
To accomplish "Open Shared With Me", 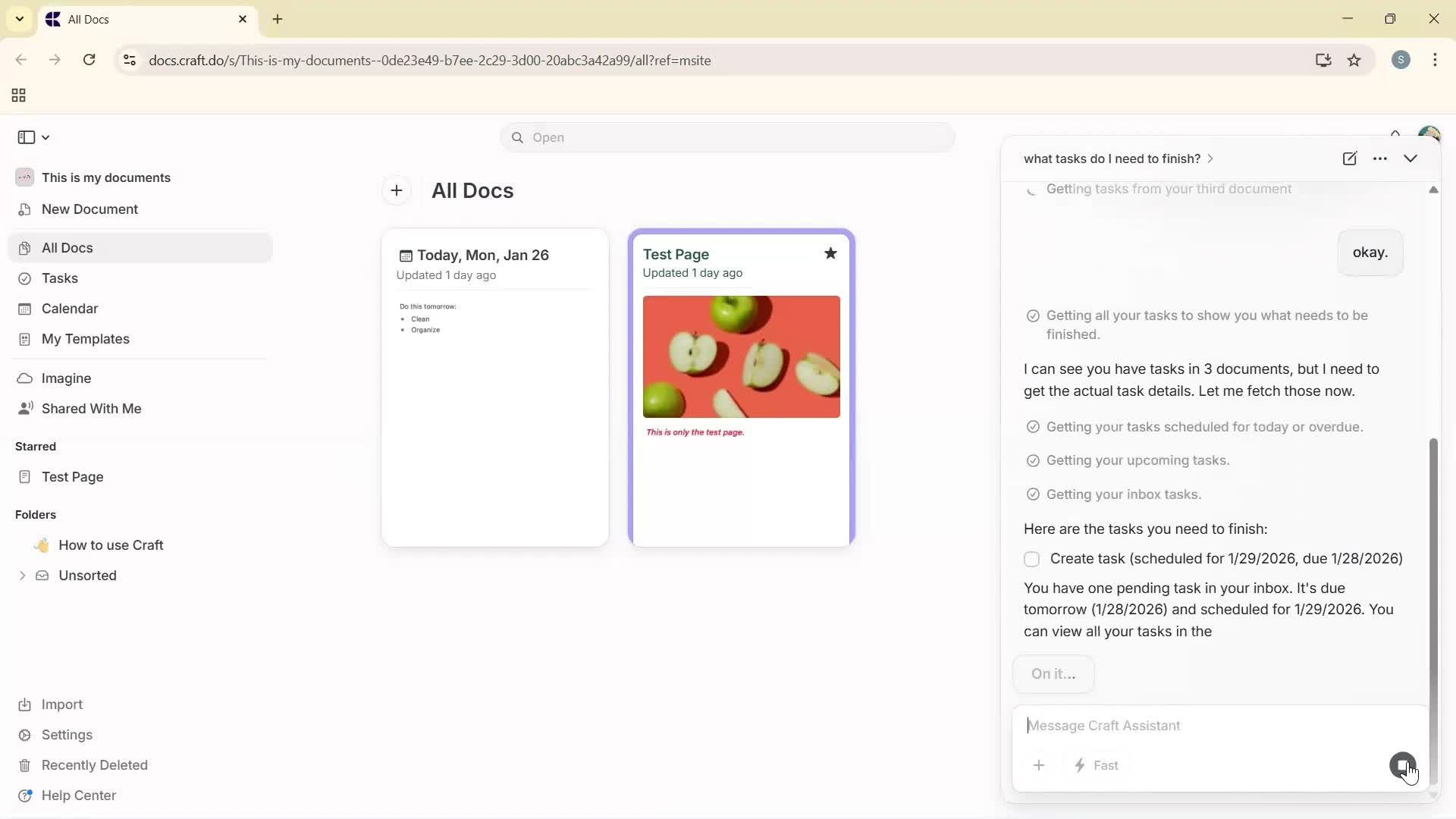I will pos(91,408).
